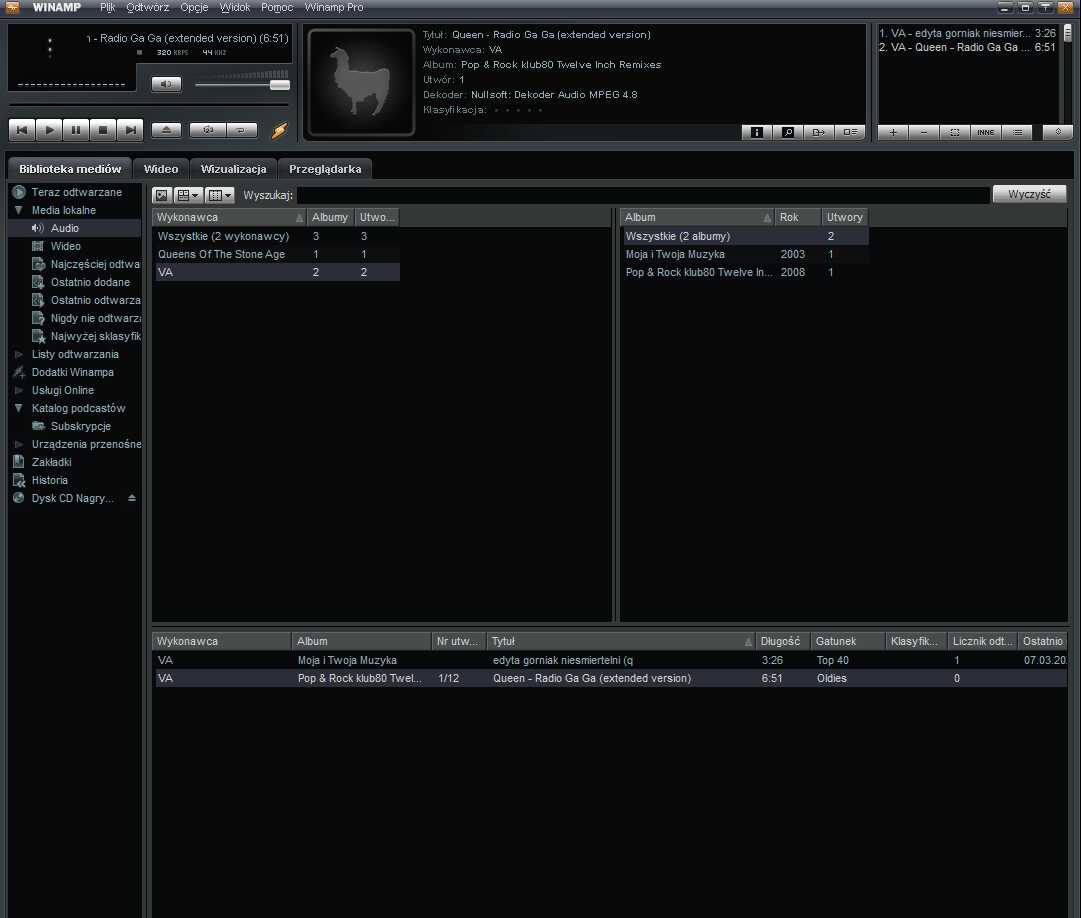Open the columns layout dropdown beside search
This screenshot has height=918, width=1081.
pyautogui.click(x=220, y=195)
